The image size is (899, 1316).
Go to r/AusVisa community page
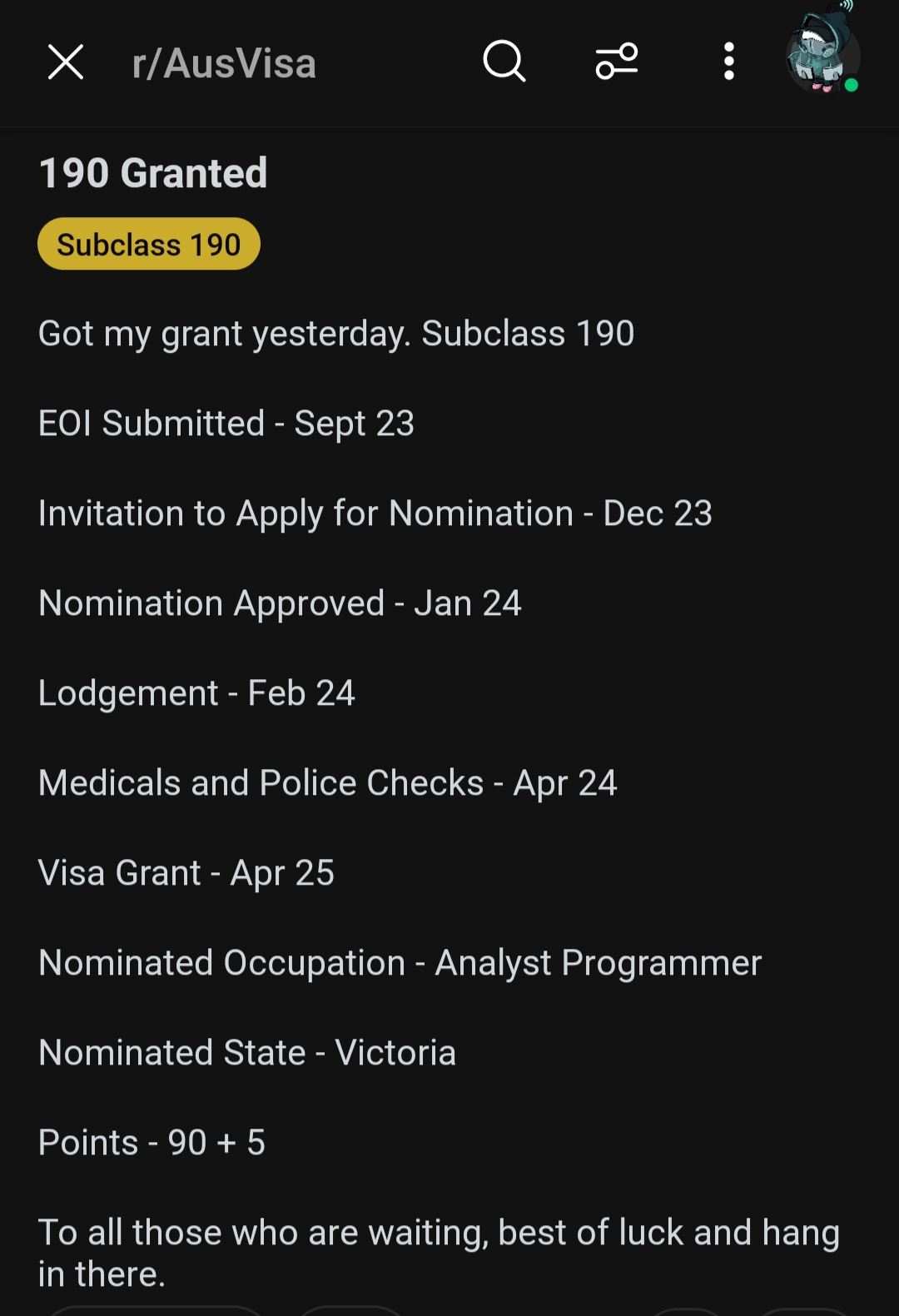pos(224,63)
